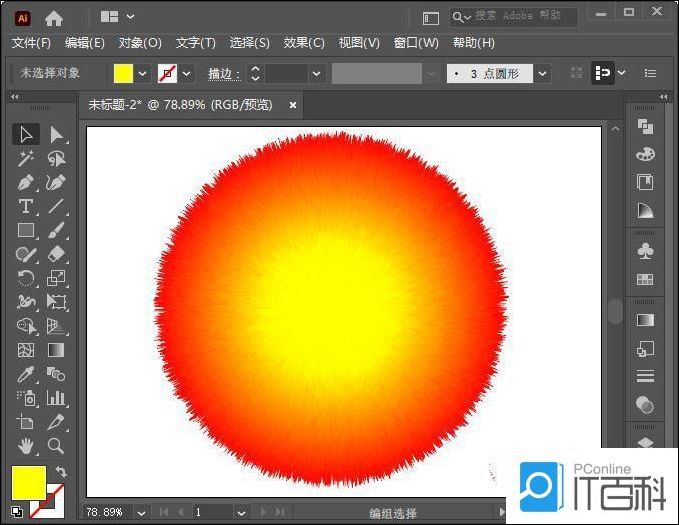
Task: Pick the Rectangle tool
Action: point(26,231)
